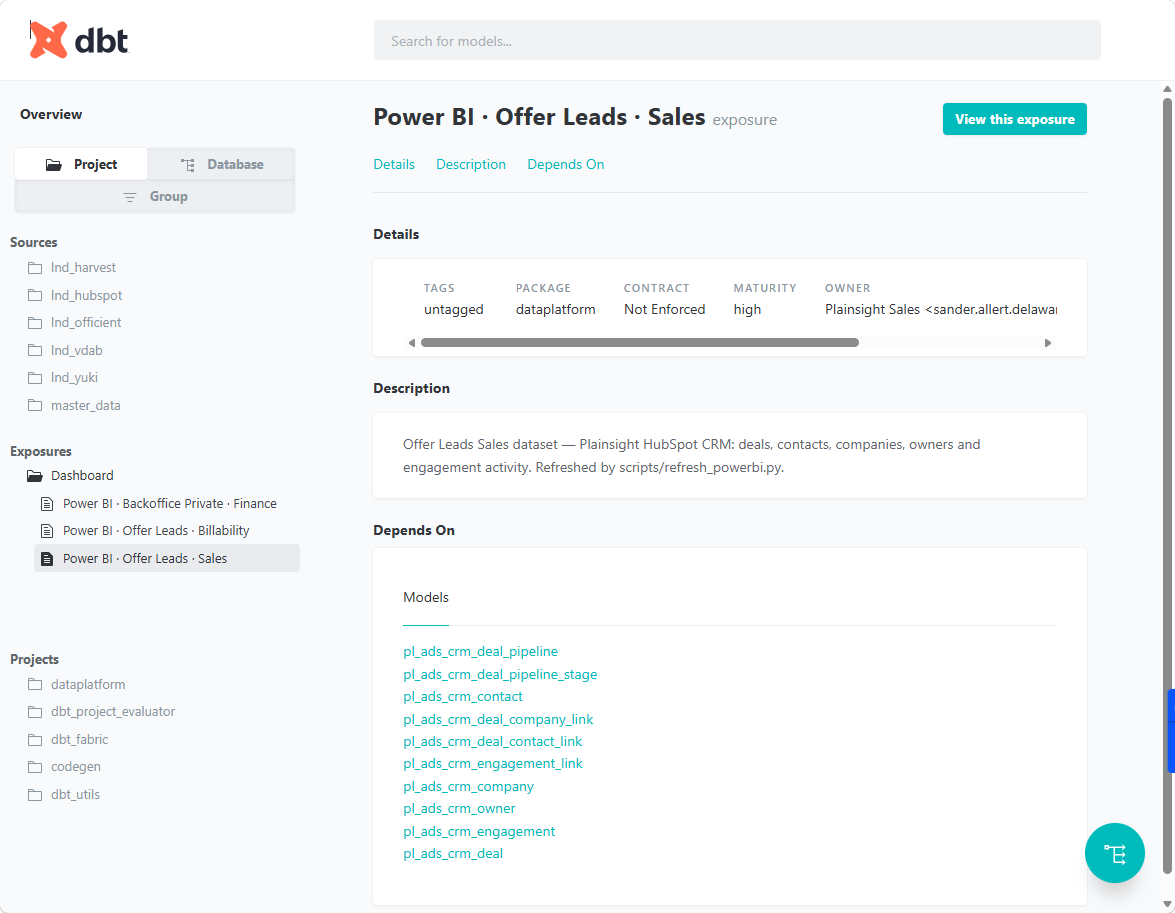Click the codegen folder icon
The width and height of the screenshot is (1175, 913).
tap(35, 767)
